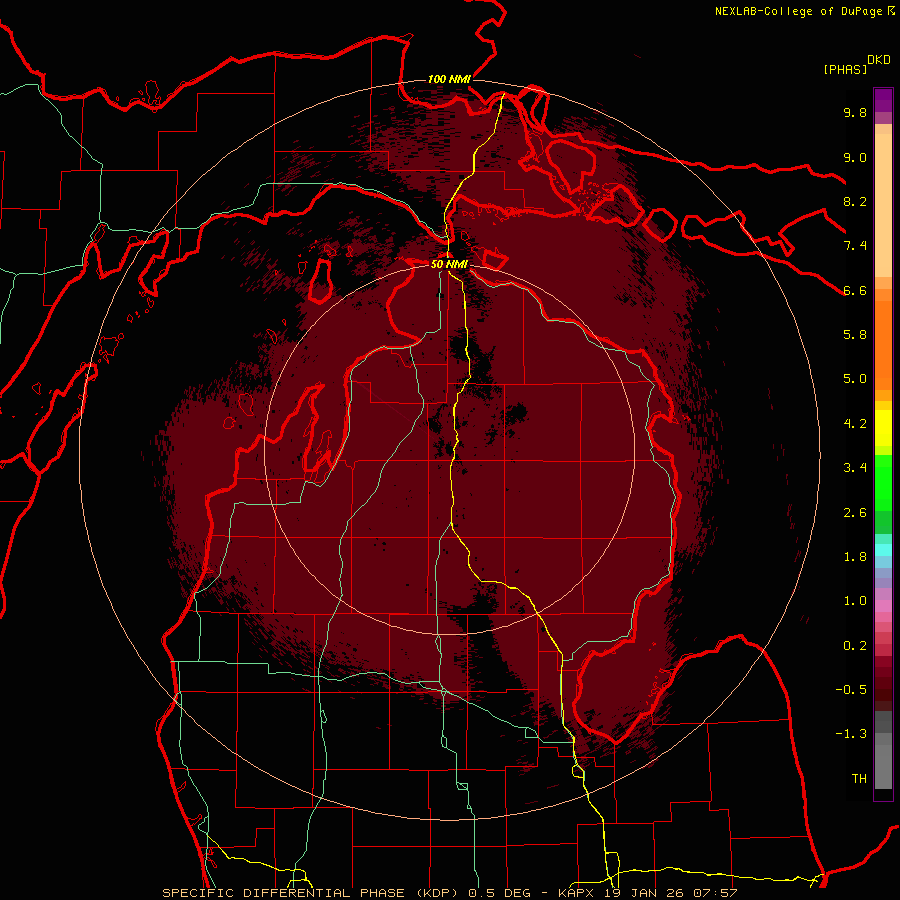Click the 5.8 scale value
The width and height of the screenshot is (900, 900).
tap(855, 335)
